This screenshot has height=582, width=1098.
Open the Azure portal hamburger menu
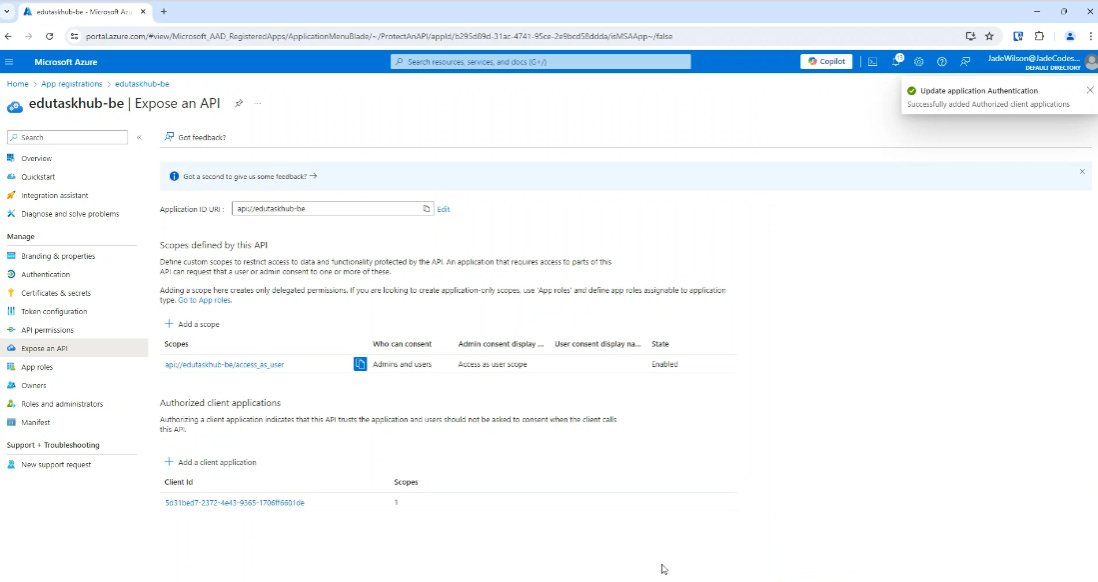coord(9,62)
